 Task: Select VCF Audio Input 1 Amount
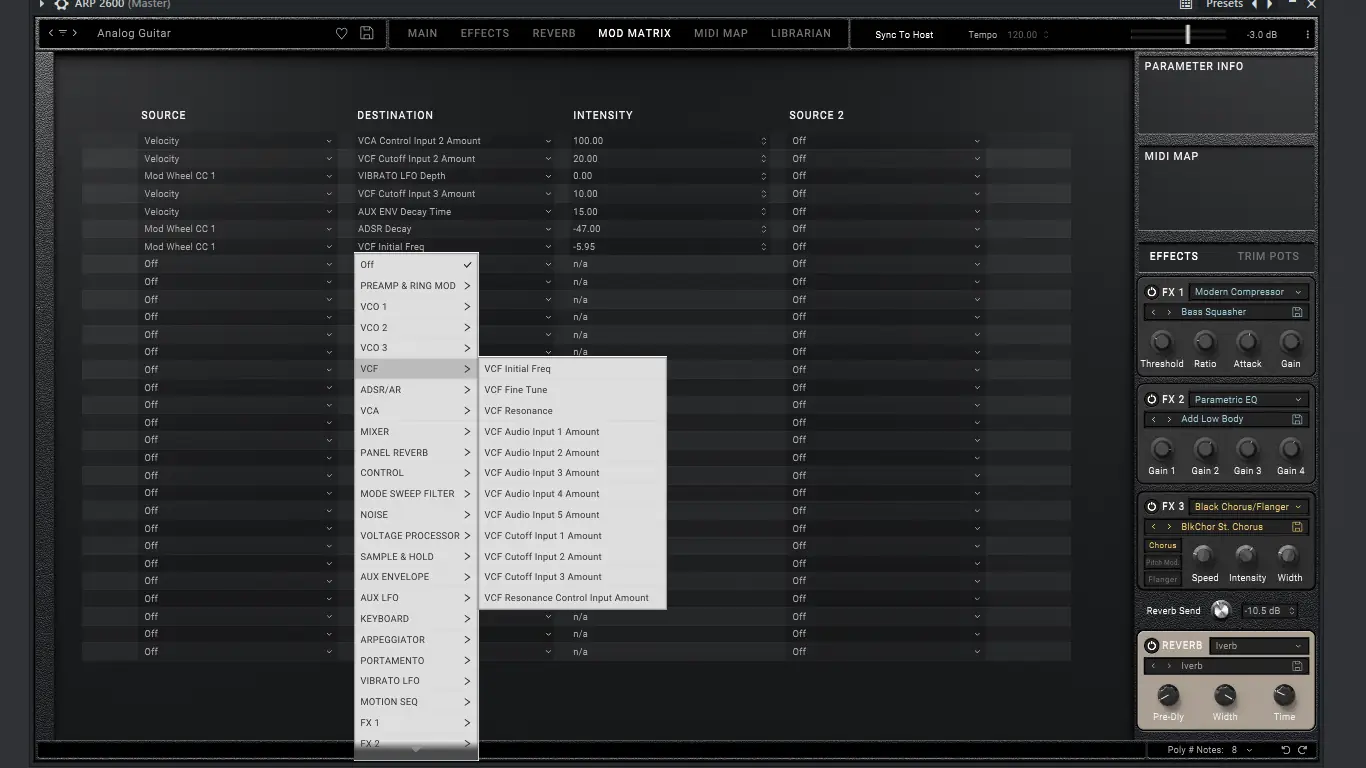572,432
